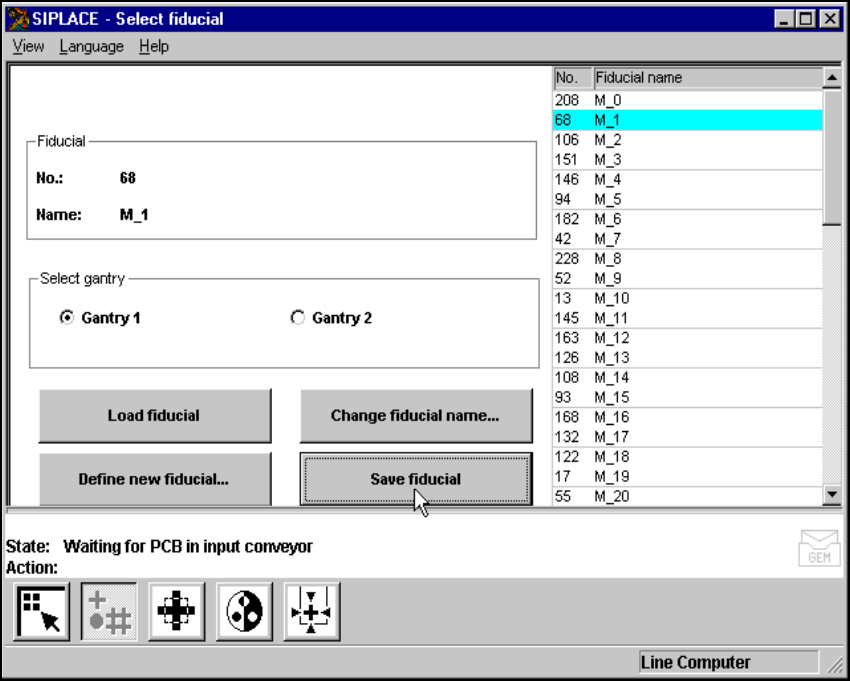The image size is (850, 681).
Task: Select fiducial row 146 M_4
Action: 687,179
